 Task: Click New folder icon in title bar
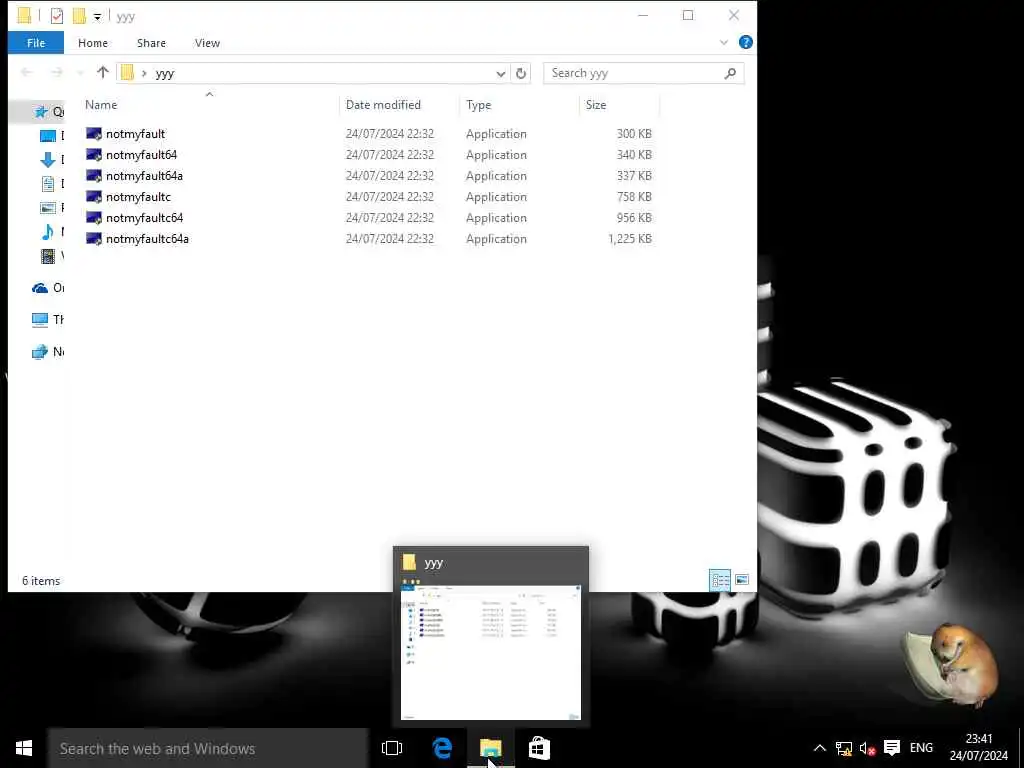[x=79, y=16]
